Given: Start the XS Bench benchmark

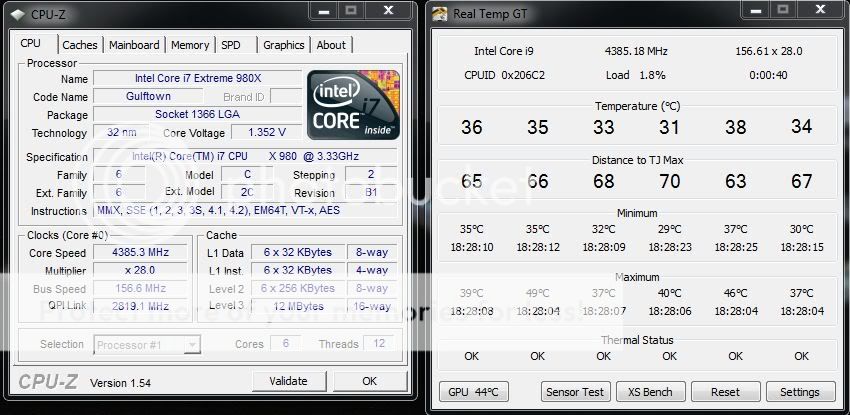Looking at the screenshot, I should (x=650, y=392).
